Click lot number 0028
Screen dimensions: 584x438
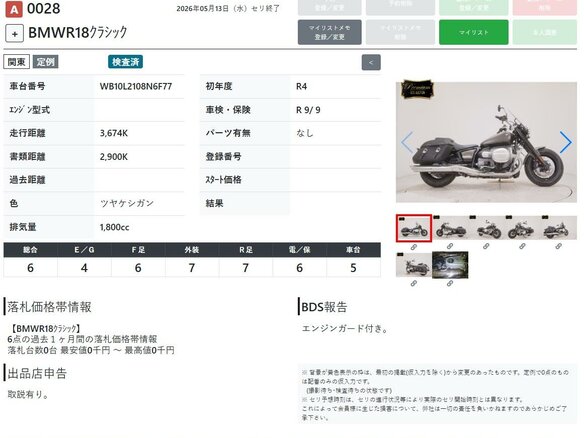click(x=44, y=9)
